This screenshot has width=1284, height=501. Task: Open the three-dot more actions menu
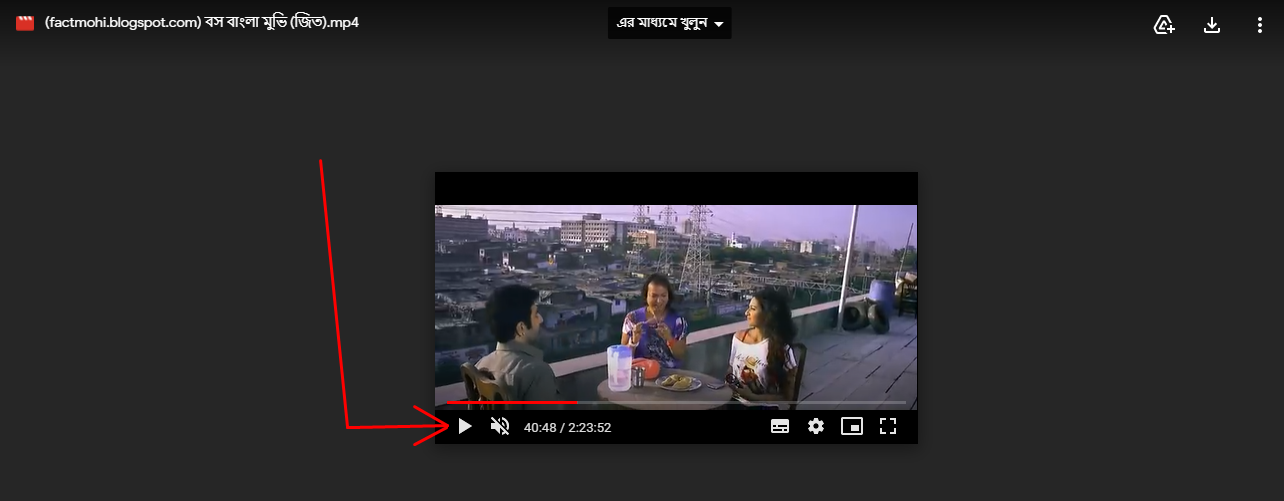[x=1260, y=25]
